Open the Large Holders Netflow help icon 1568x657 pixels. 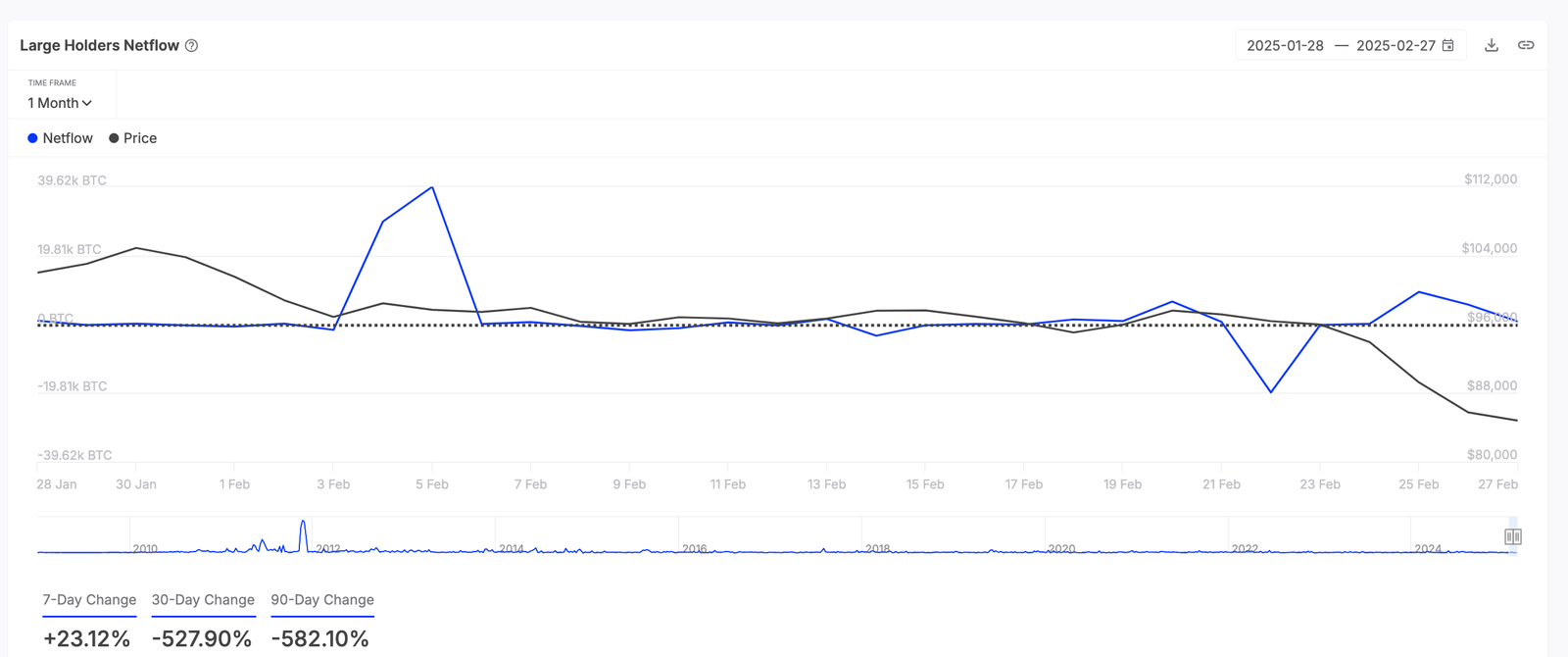click(192, 46)
